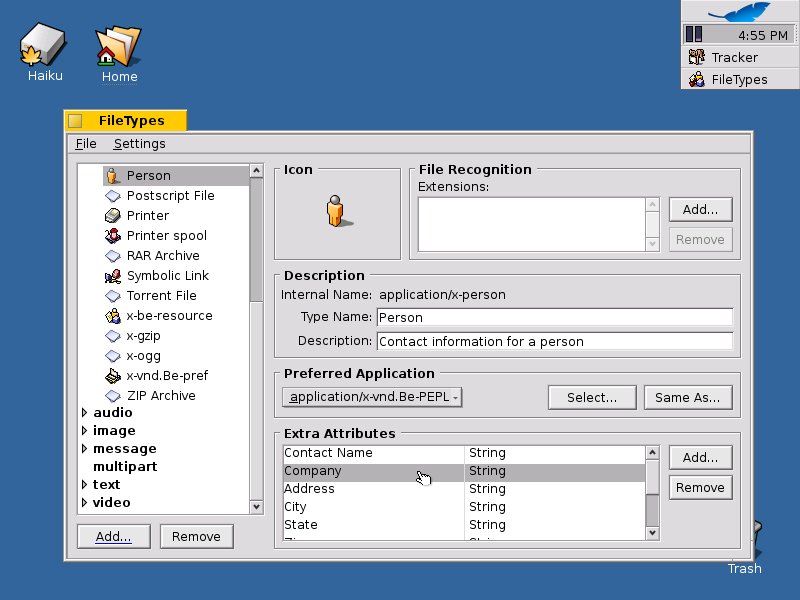This screenshot has width=800, height=600.
Task: Expand the video category
Action: (85, 502)
